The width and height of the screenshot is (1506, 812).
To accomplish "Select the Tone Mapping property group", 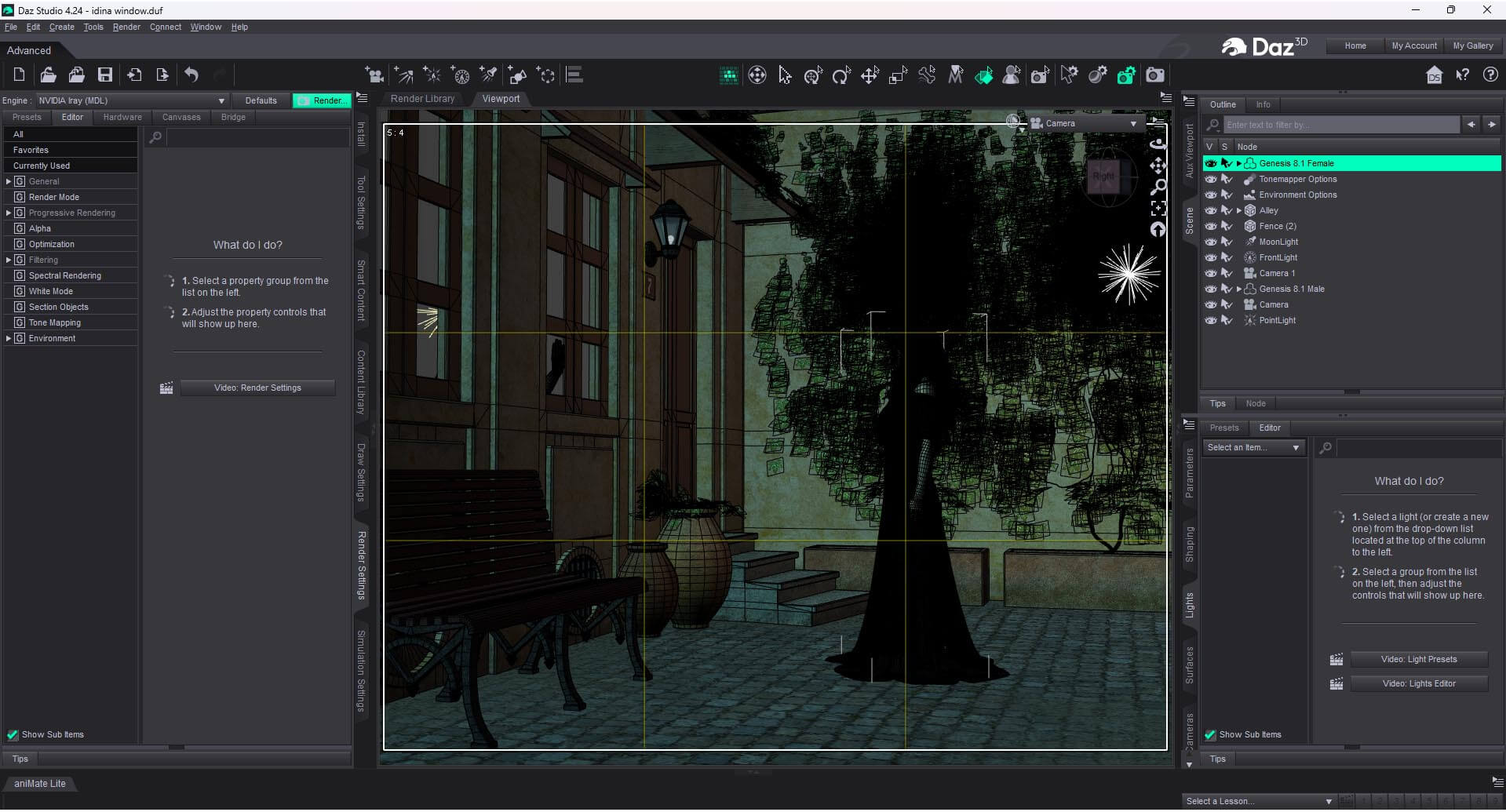I will coord(71,322).
